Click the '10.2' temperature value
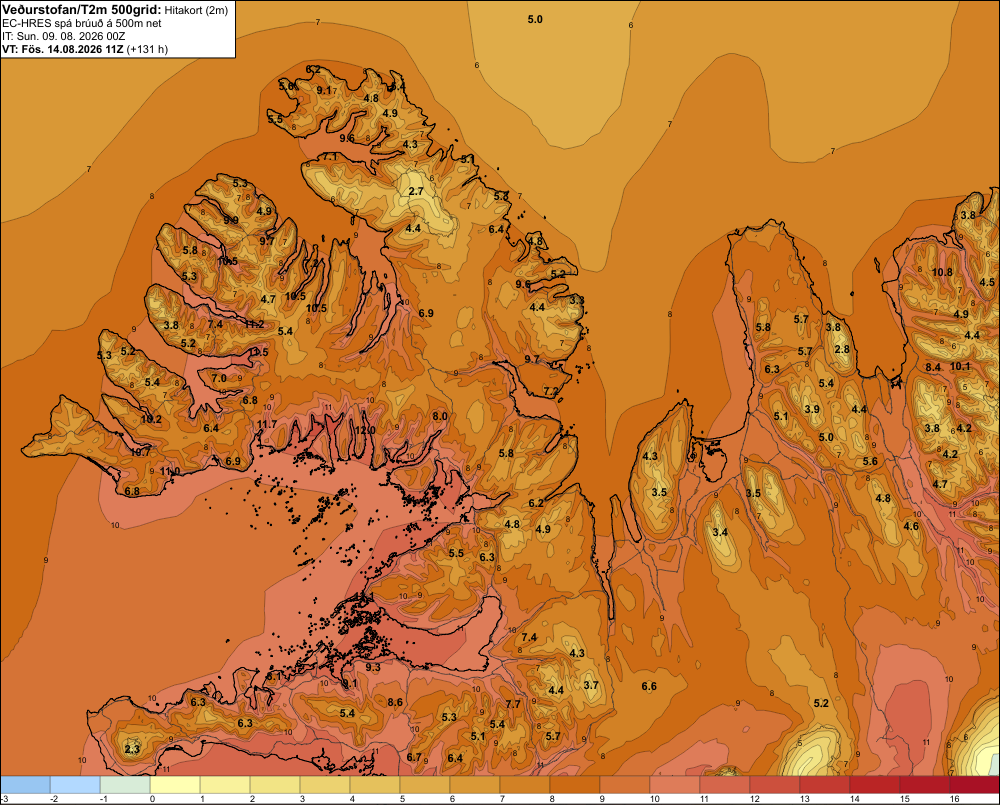 pos(151,419)
